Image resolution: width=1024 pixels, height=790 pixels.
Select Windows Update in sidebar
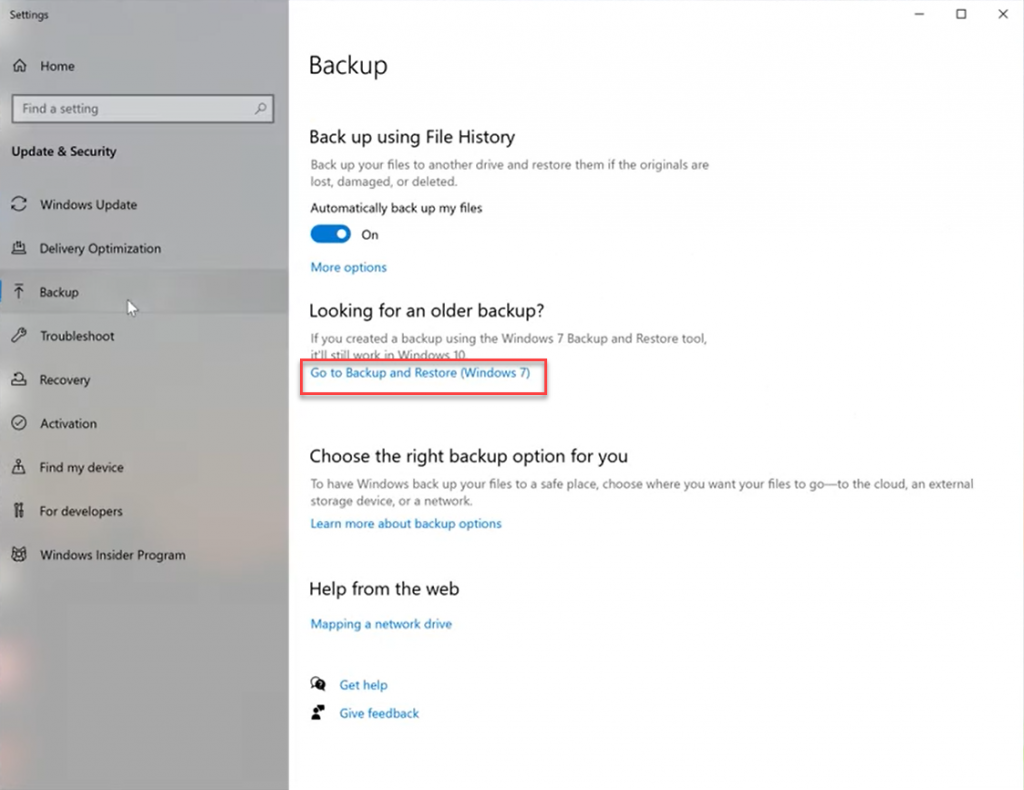(x=144, y=204)
